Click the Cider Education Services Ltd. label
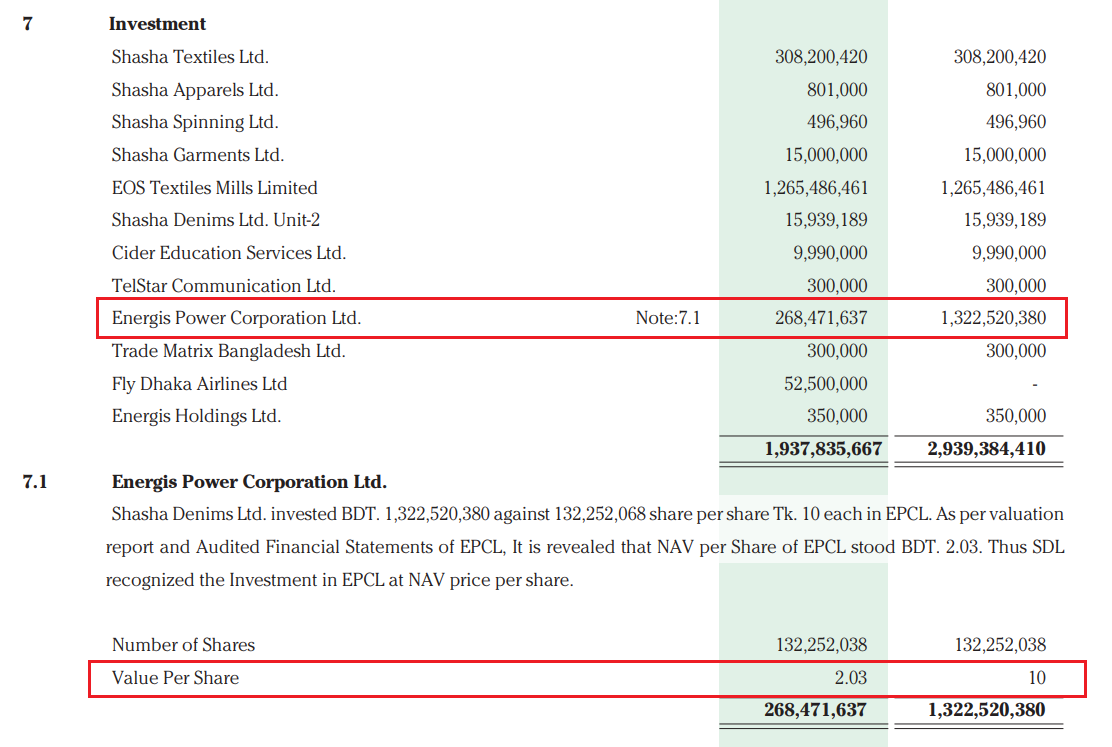1112x747 pixels. point(229,253)
